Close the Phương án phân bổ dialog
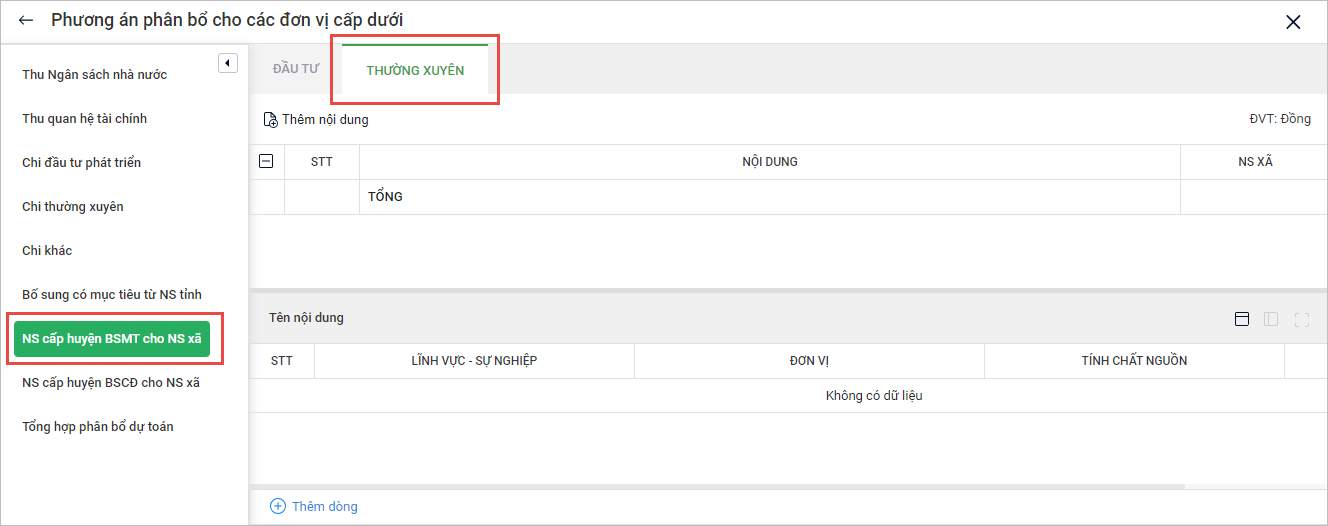The height and width of the screenshot is (526, 1328). 1293,21
